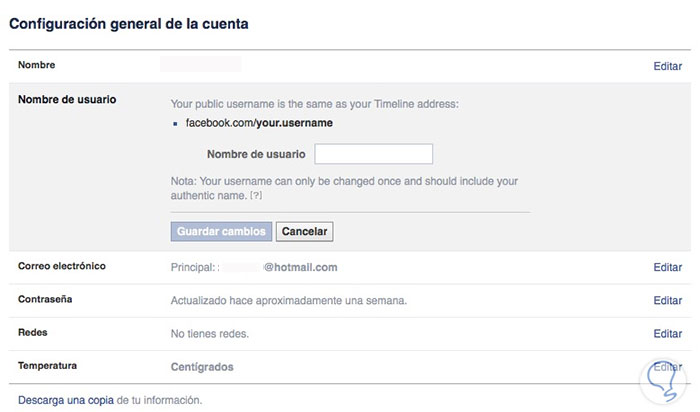The height and width of the screenshot is (412, 700).
Task: Edit the Correo electrónico setting
Action: [x=667, y=268]
